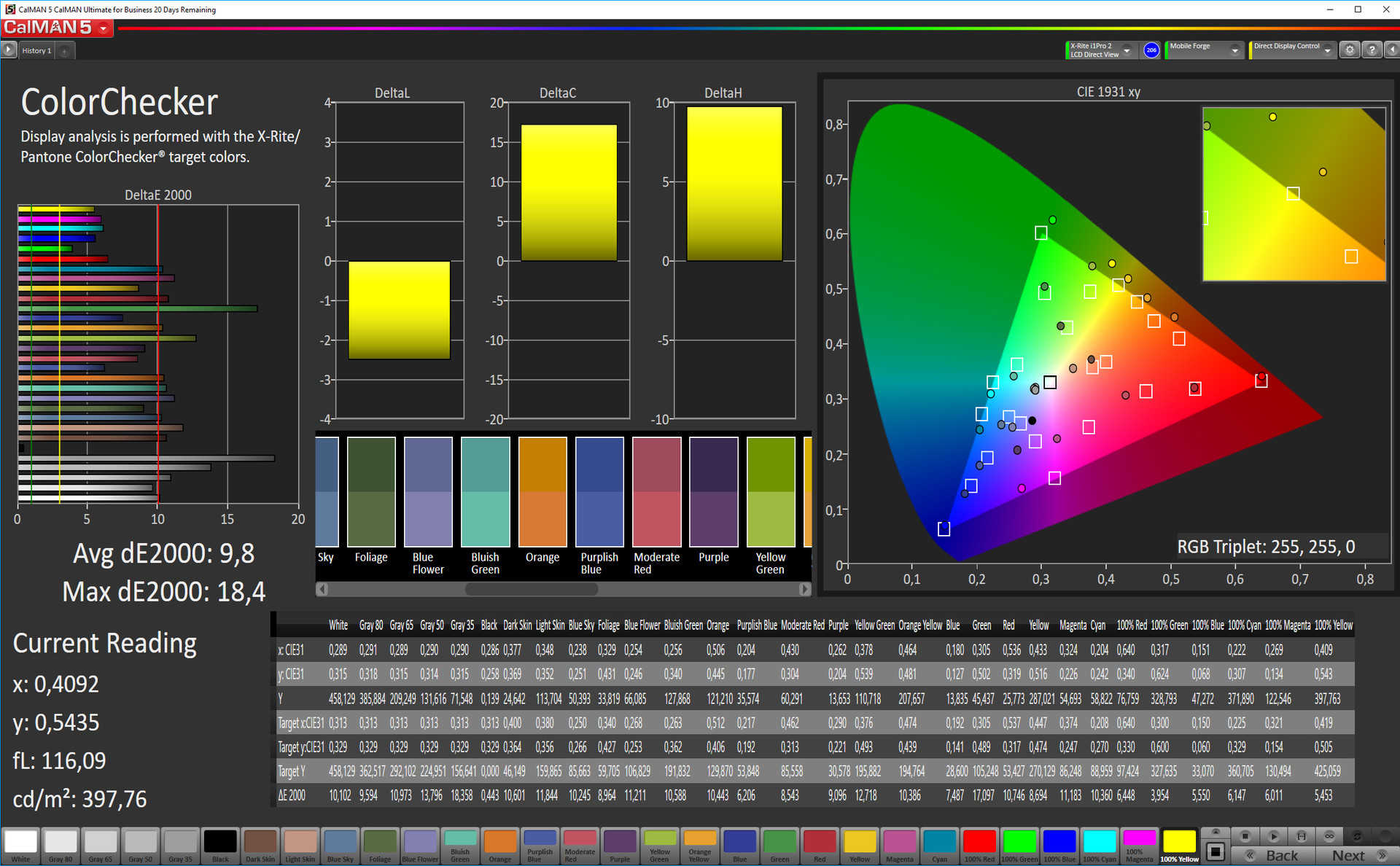
Task: Click the single read bracket icon
Action: click(1302, 836)
